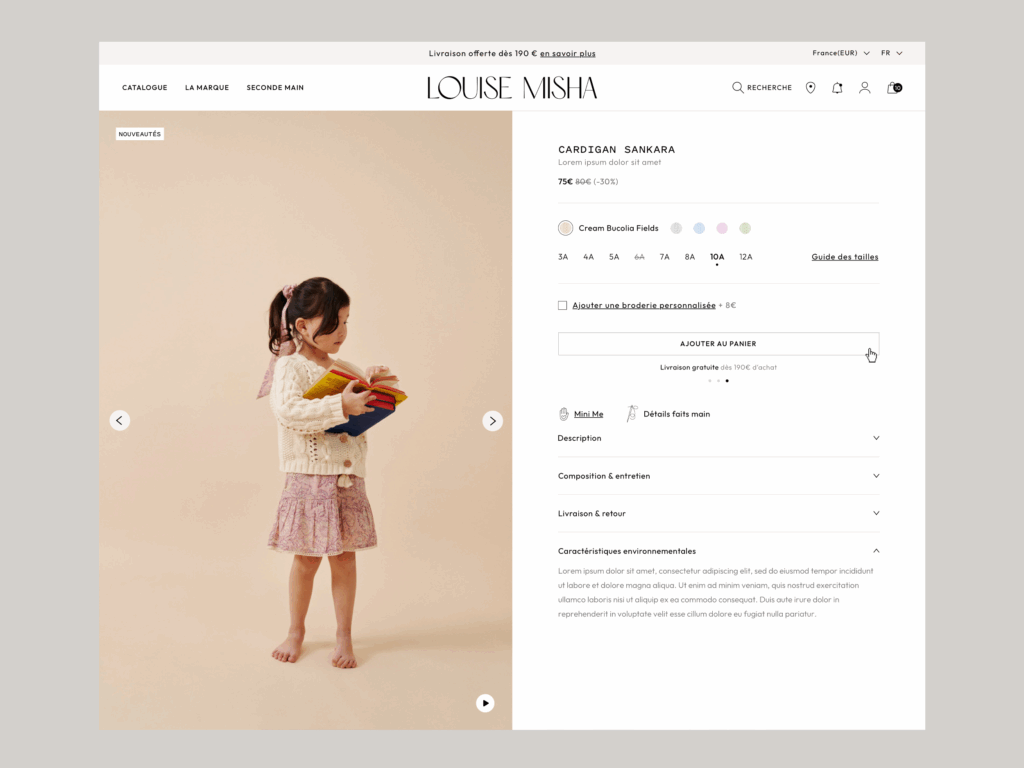Select size 12A
This screenshot has width=1024, height=768.
pyautogui.click(x=746, y=257)
